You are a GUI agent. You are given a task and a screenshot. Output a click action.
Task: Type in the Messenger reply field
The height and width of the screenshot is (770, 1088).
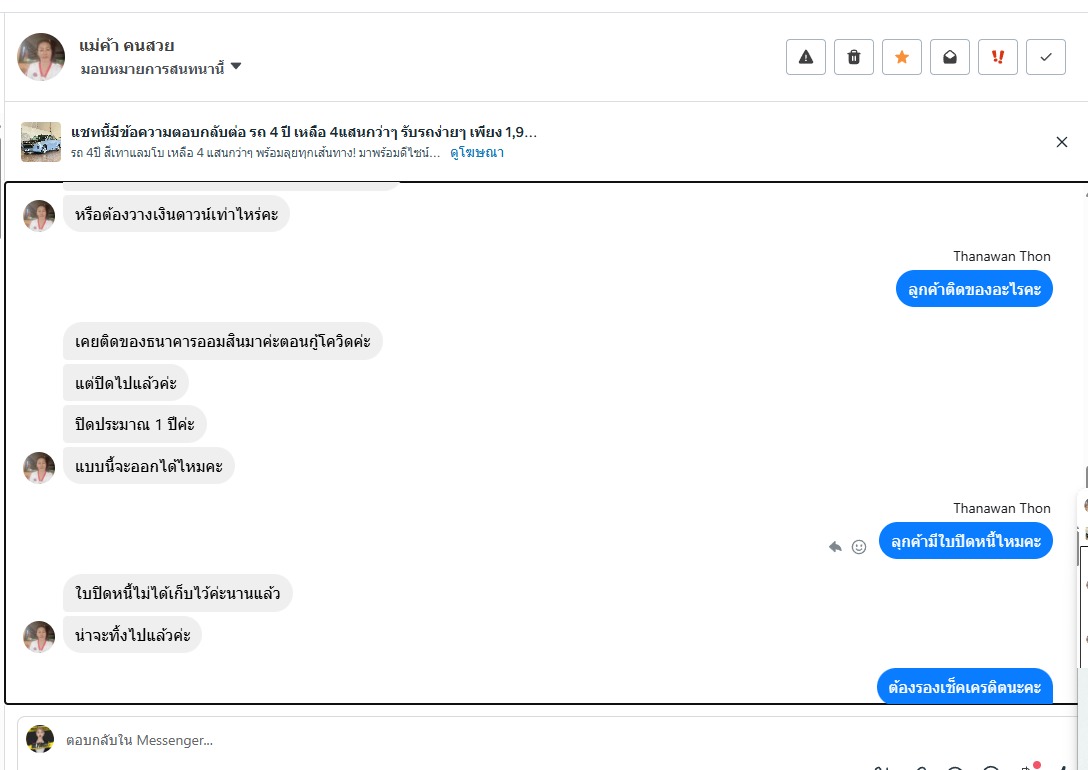point(400,741)
